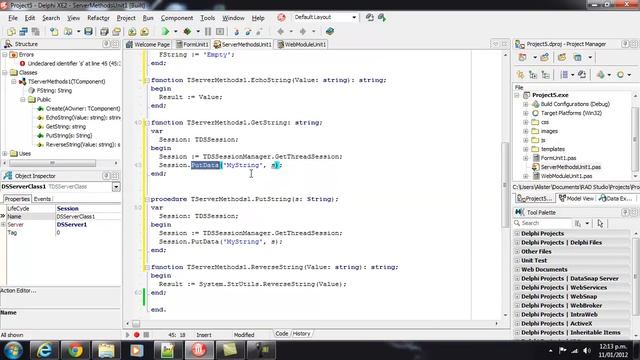Viewport: 640px width, 360px height.
Task: Open the Refactor menu
Action: 98,18
